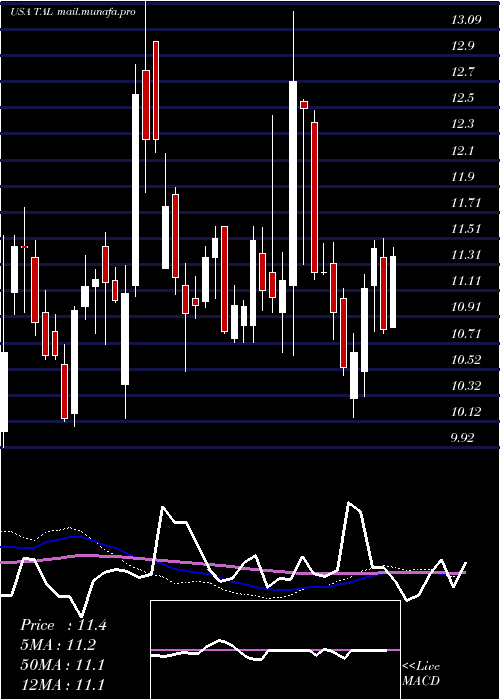Click the 'USA TAL mail.munafa.pro' chart title
Image resolution: width=500 pixels, height=700 pixels.
[72, 12]
